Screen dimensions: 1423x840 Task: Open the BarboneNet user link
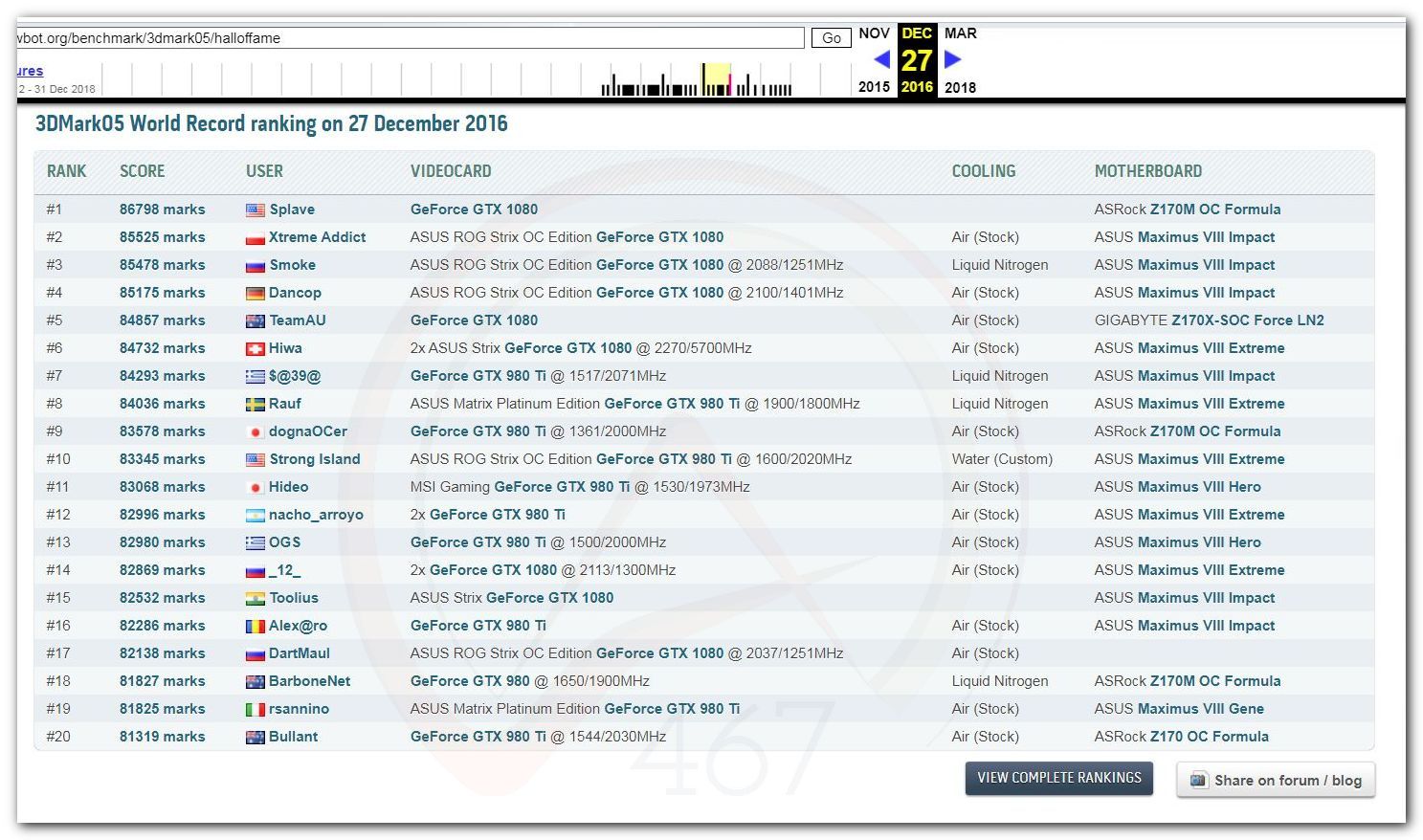(x=310, y=681)
